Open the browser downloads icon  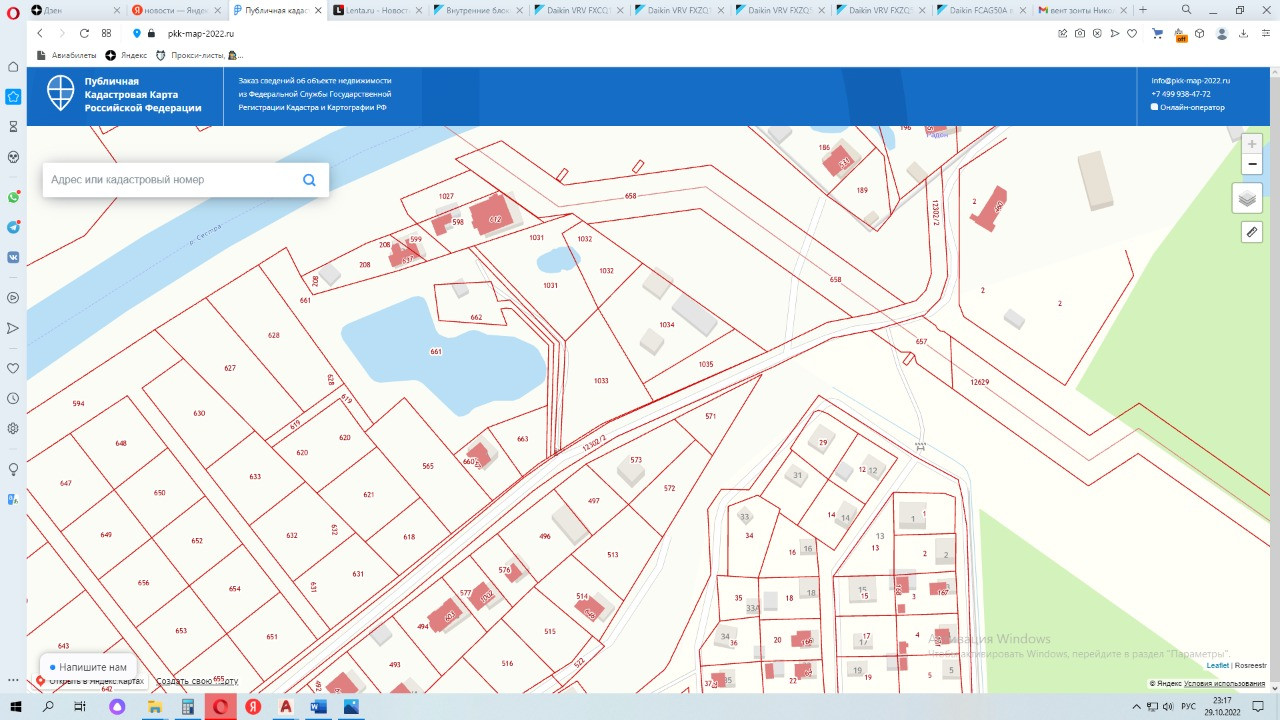tap(1243, 33)
